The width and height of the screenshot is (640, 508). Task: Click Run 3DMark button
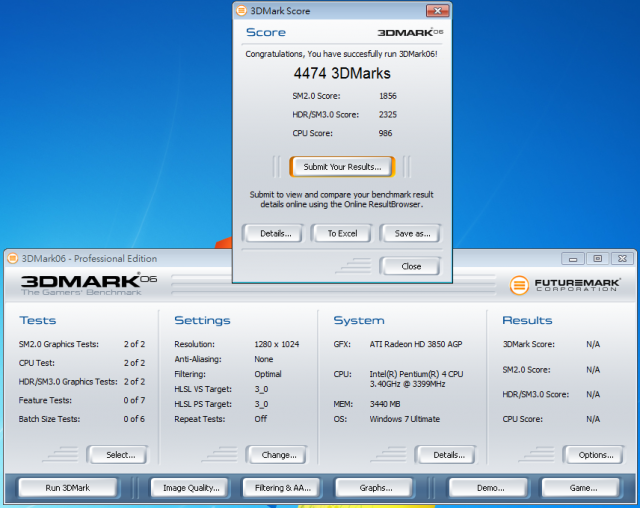tap(68, 488)
